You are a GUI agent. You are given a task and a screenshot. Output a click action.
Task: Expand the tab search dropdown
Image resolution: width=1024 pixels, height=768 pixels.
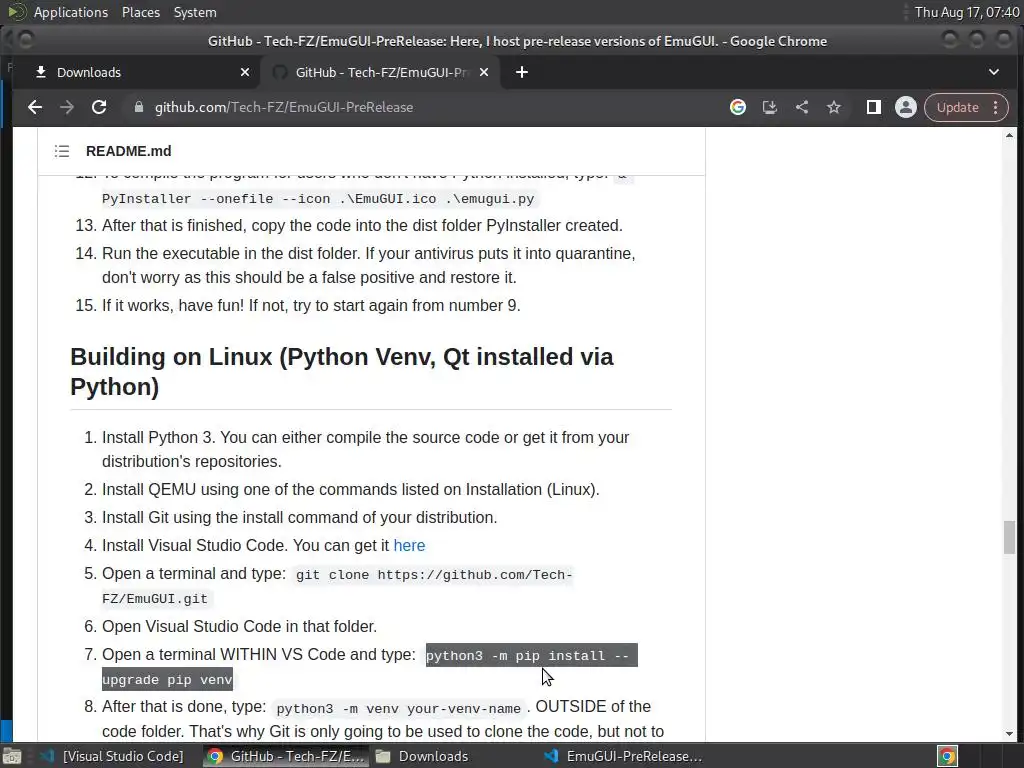[993, 72]
